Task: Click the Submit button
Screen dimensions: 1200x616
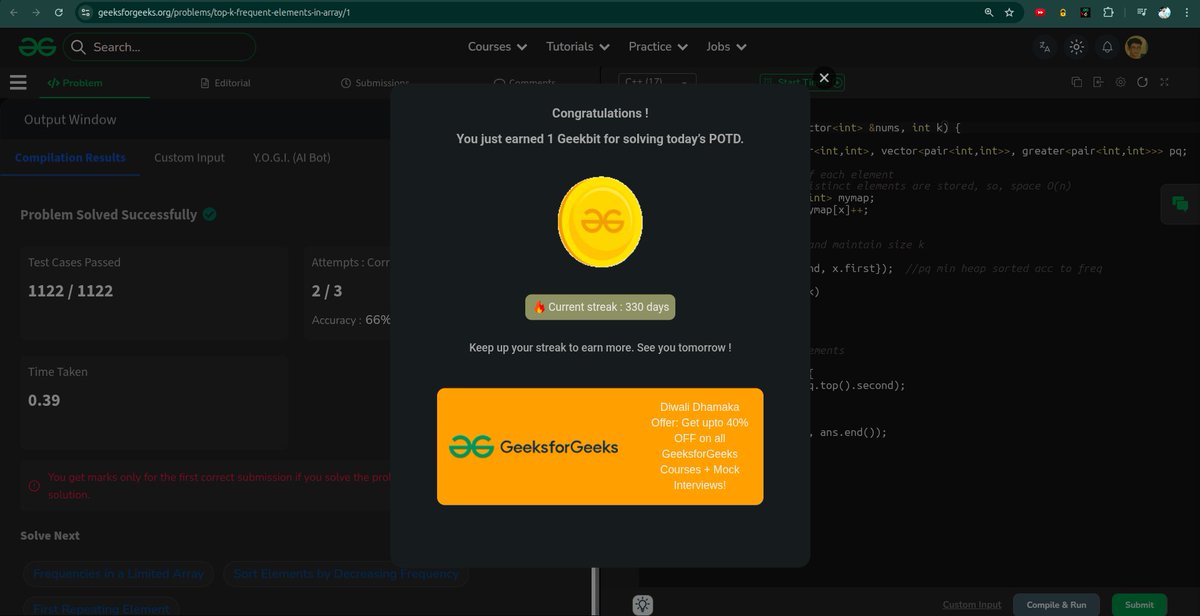Action: (x=1139, y=605)
